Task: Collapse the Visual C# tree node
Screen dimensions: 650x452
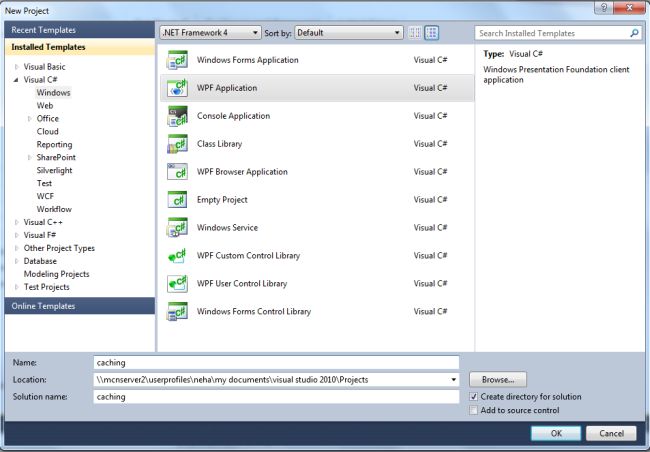Action: 16,80
